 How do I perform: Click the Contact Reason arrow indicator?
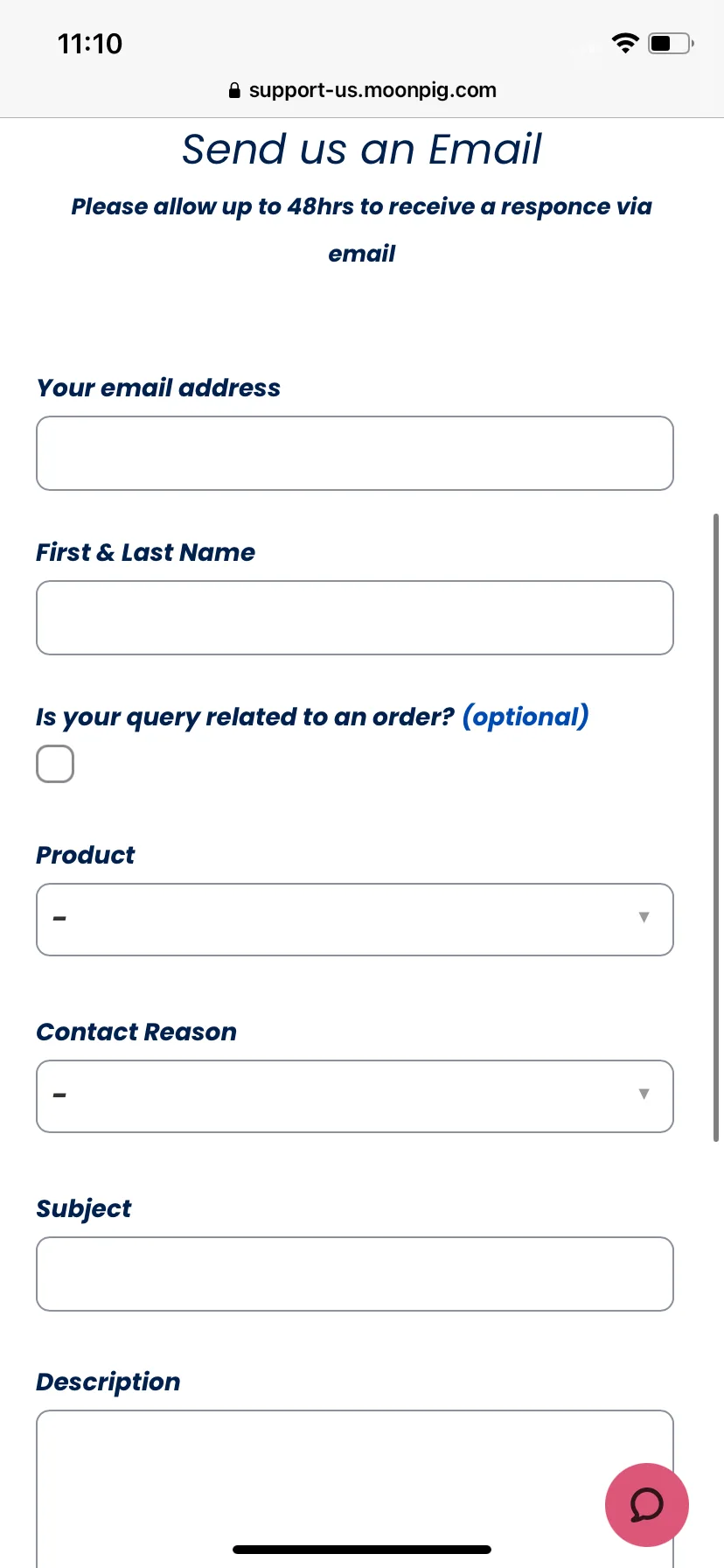[644, 1094]
